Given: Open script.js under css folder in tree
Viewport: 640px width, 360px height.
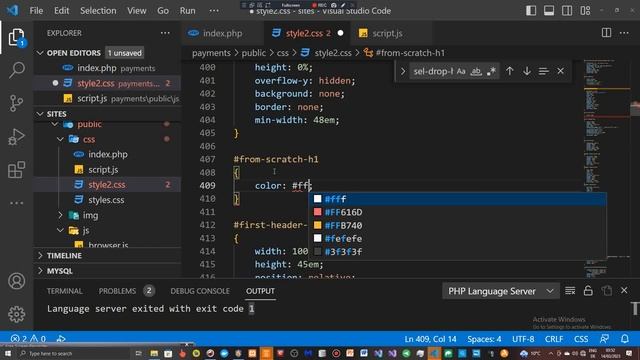Looking at the screenshot, I should tap(103, 169).
